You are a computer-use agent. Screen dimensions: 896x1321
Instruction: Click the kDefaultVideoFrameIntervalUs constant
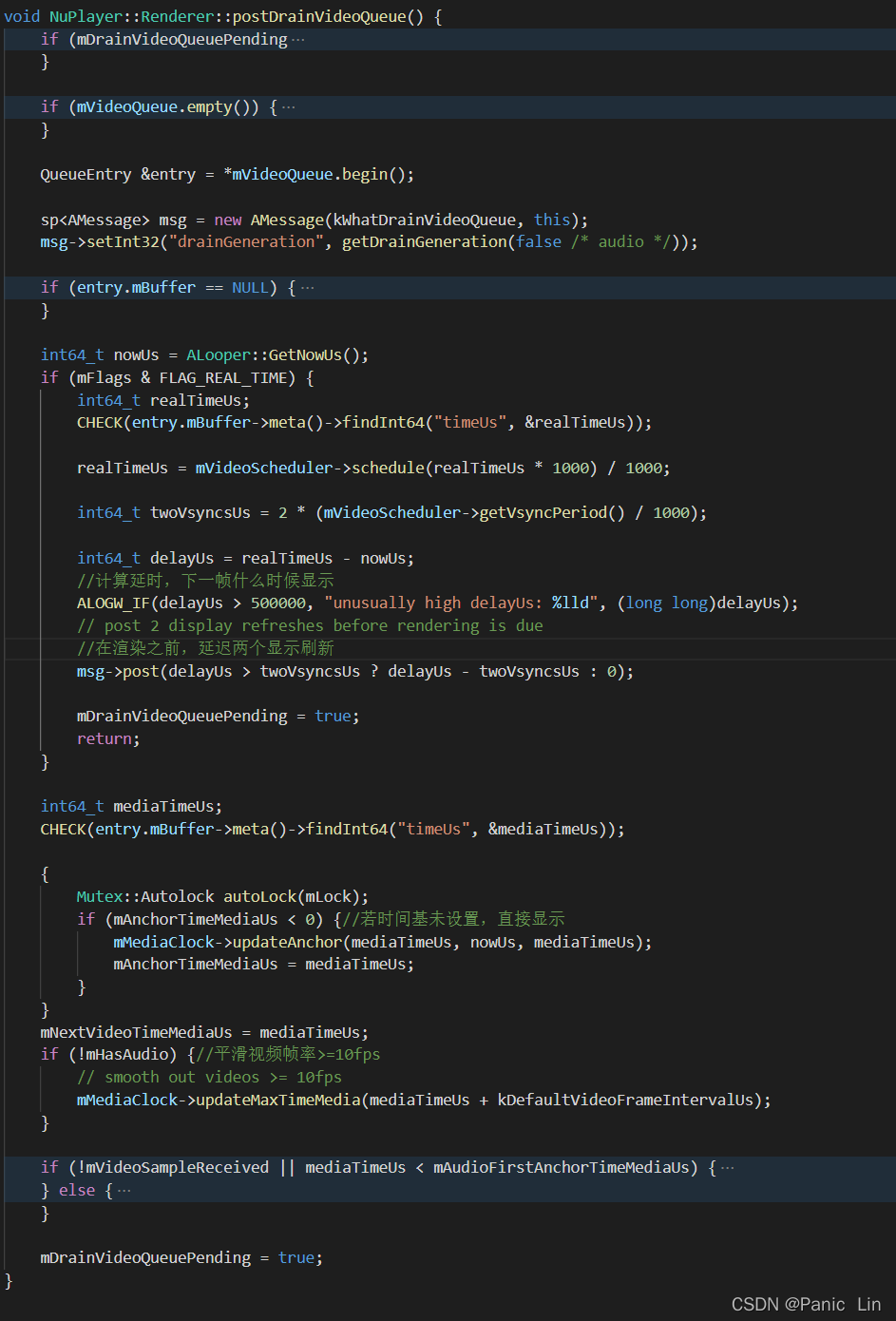pos(625,1101)
